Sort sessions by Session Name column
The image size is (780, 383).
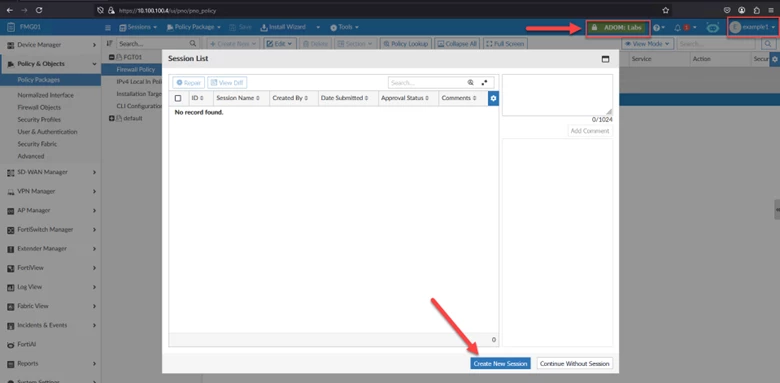pos(238,98)
